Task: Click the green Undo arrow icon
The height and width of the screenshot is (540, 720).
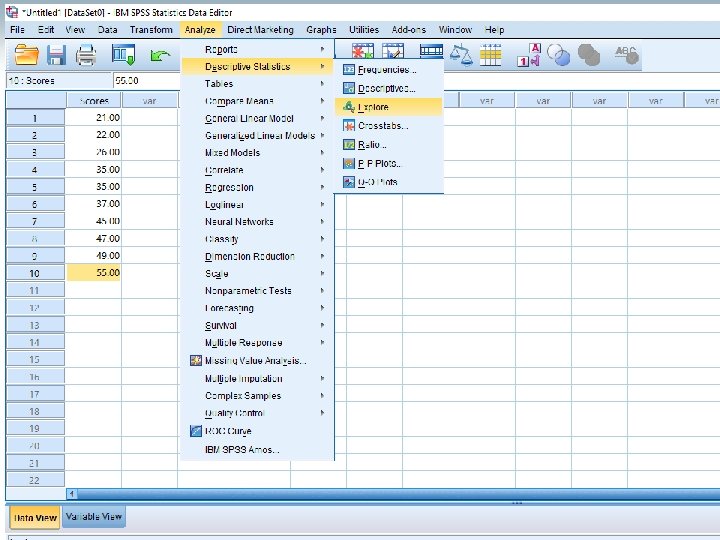Action: click(x=160, y=56)
